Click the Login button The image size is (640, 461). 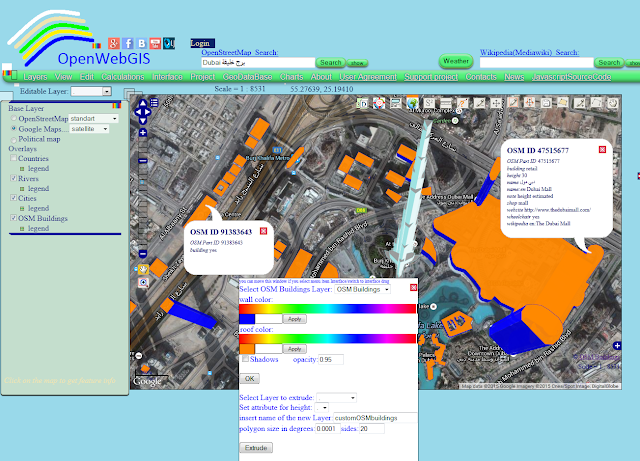pyautogui.click(x=202, y=43)
